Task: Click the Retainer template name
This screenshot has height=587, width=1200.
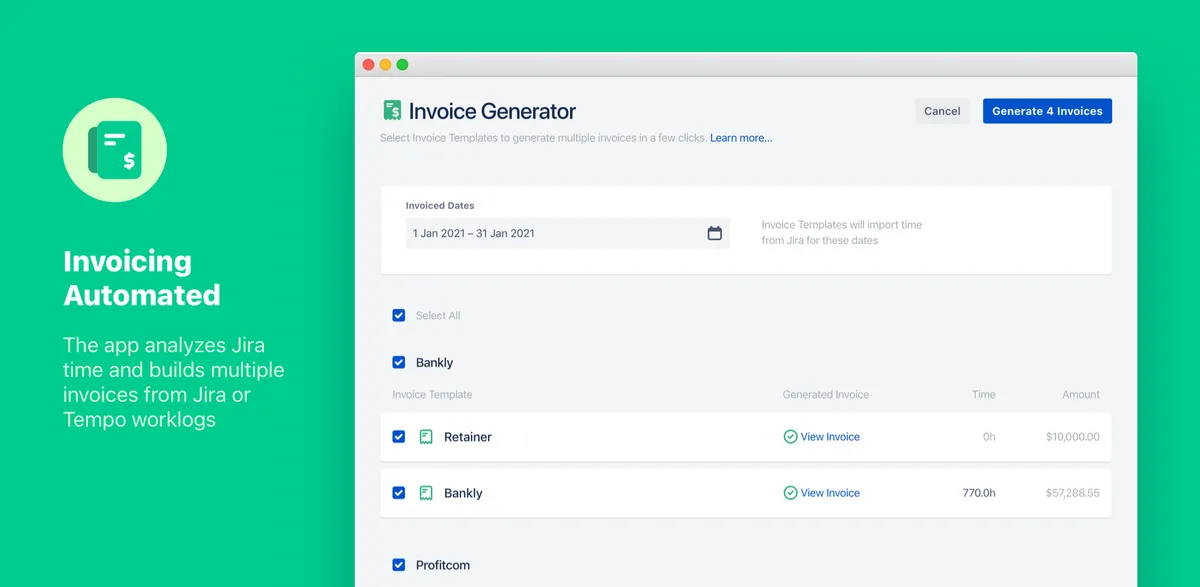Action: pos(468,437)
